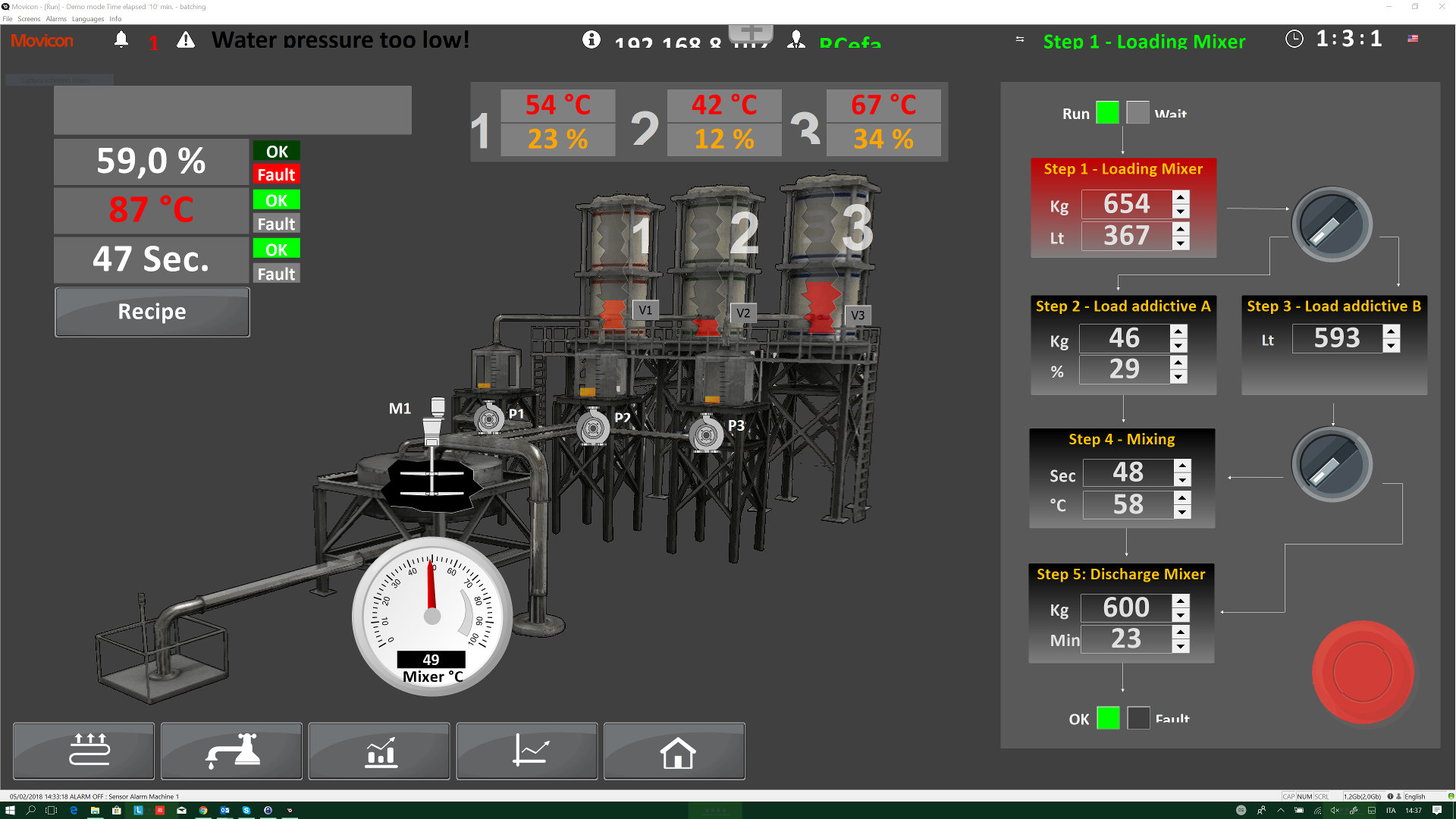The height and width of the screenshot is (819, 1456).
Task: Open the water tap screen button
Action: pyautogui.click(x=231, y=751)
